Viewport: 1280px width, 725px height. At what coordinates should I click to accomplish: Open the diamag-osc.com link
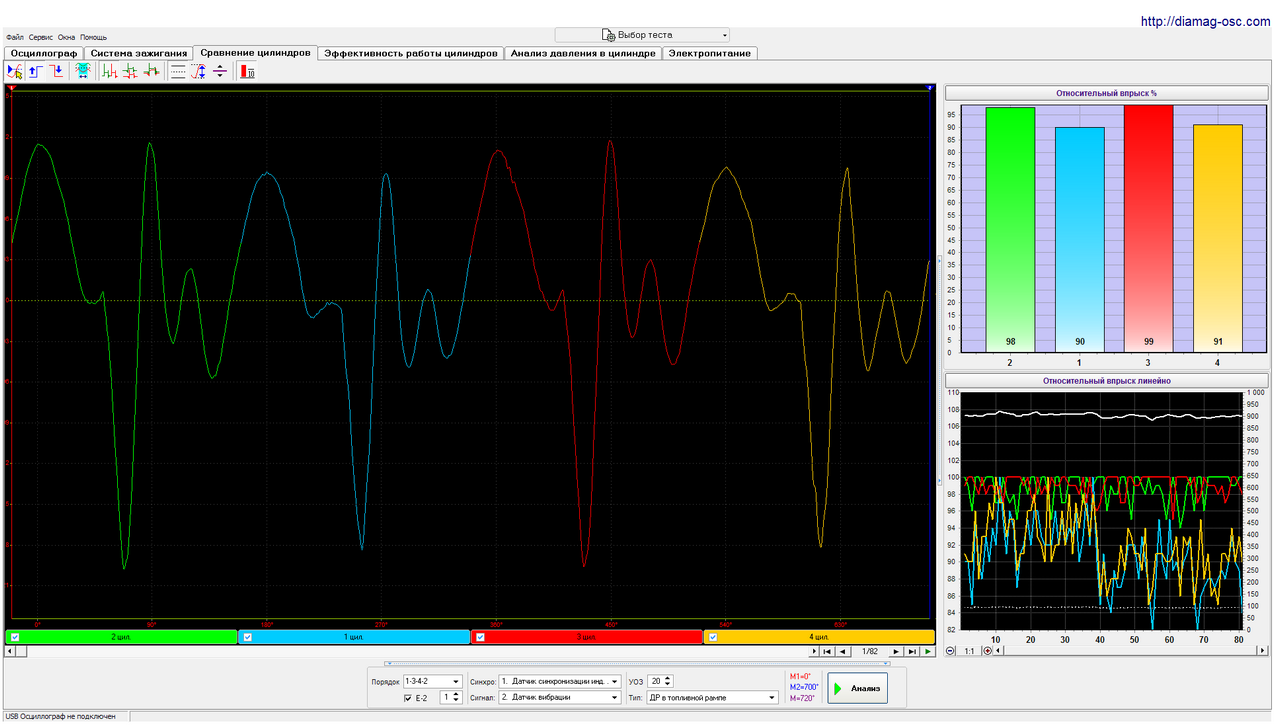(x=1206, y=22)
